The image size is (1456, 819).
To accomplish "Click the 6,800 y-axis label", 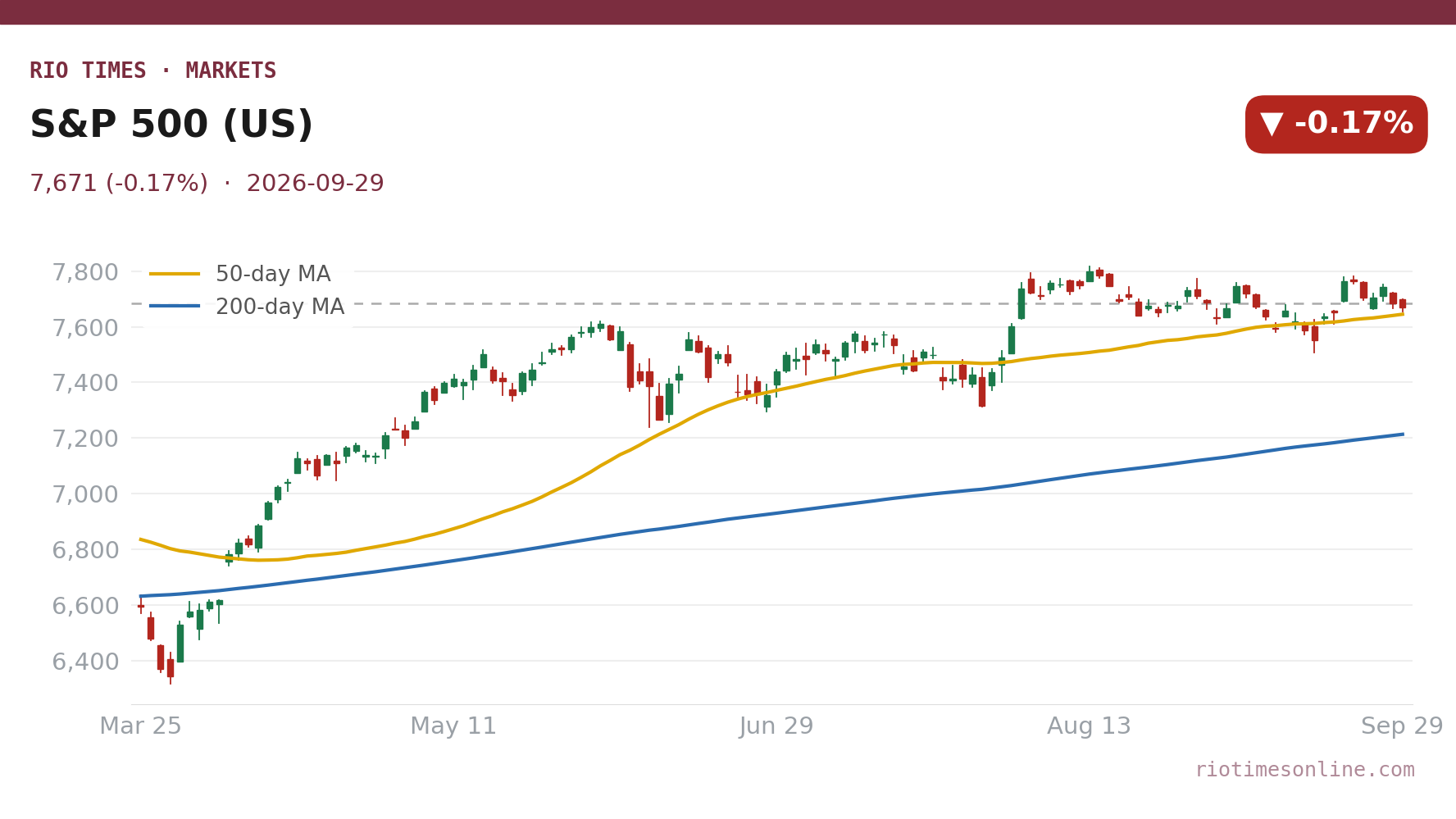I will pos(85,550).
